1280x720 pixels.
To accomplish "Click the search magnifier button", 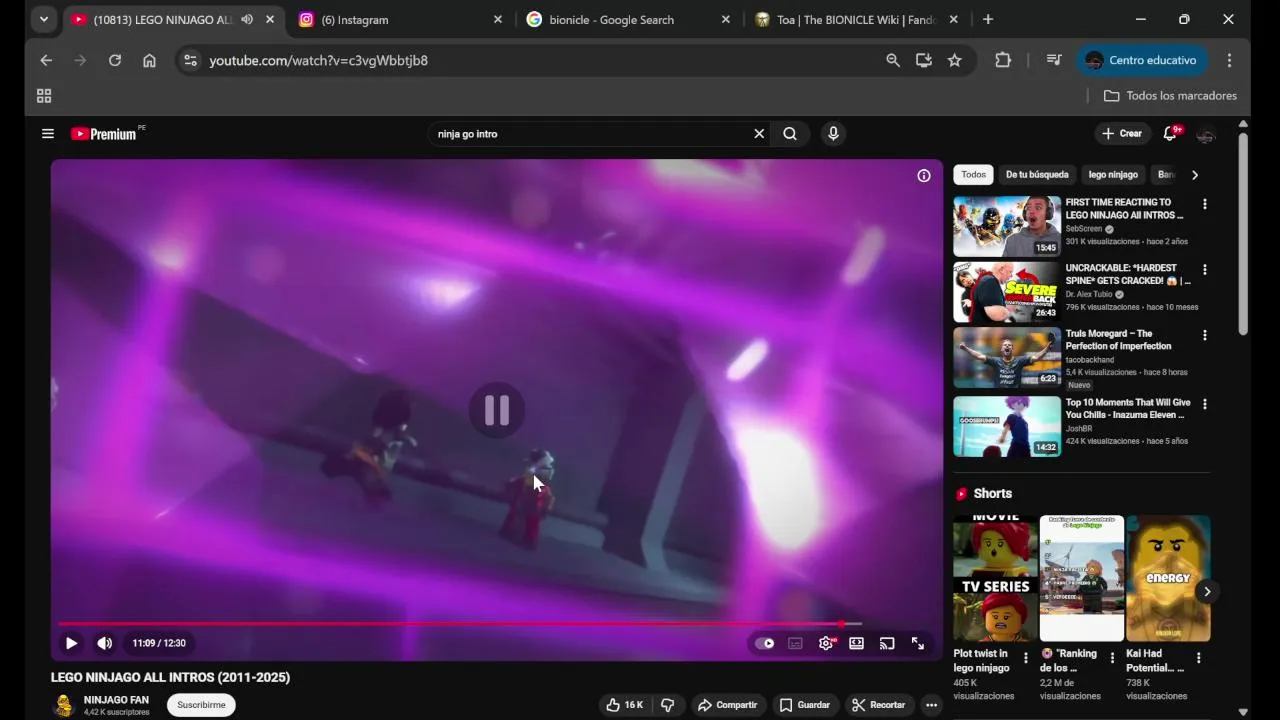I will (790, 134).
